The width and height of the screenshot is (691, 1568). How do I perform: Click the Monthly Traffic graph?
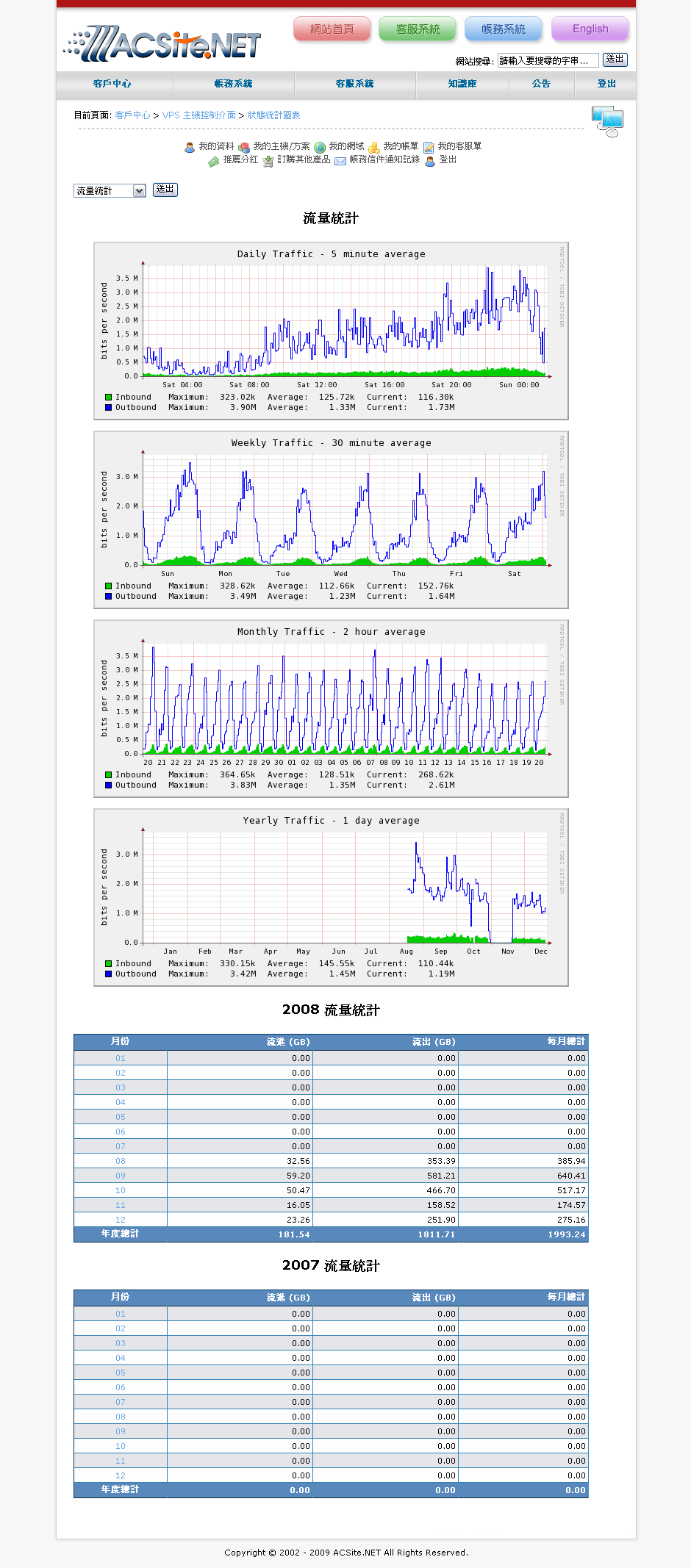click(331, 708)
